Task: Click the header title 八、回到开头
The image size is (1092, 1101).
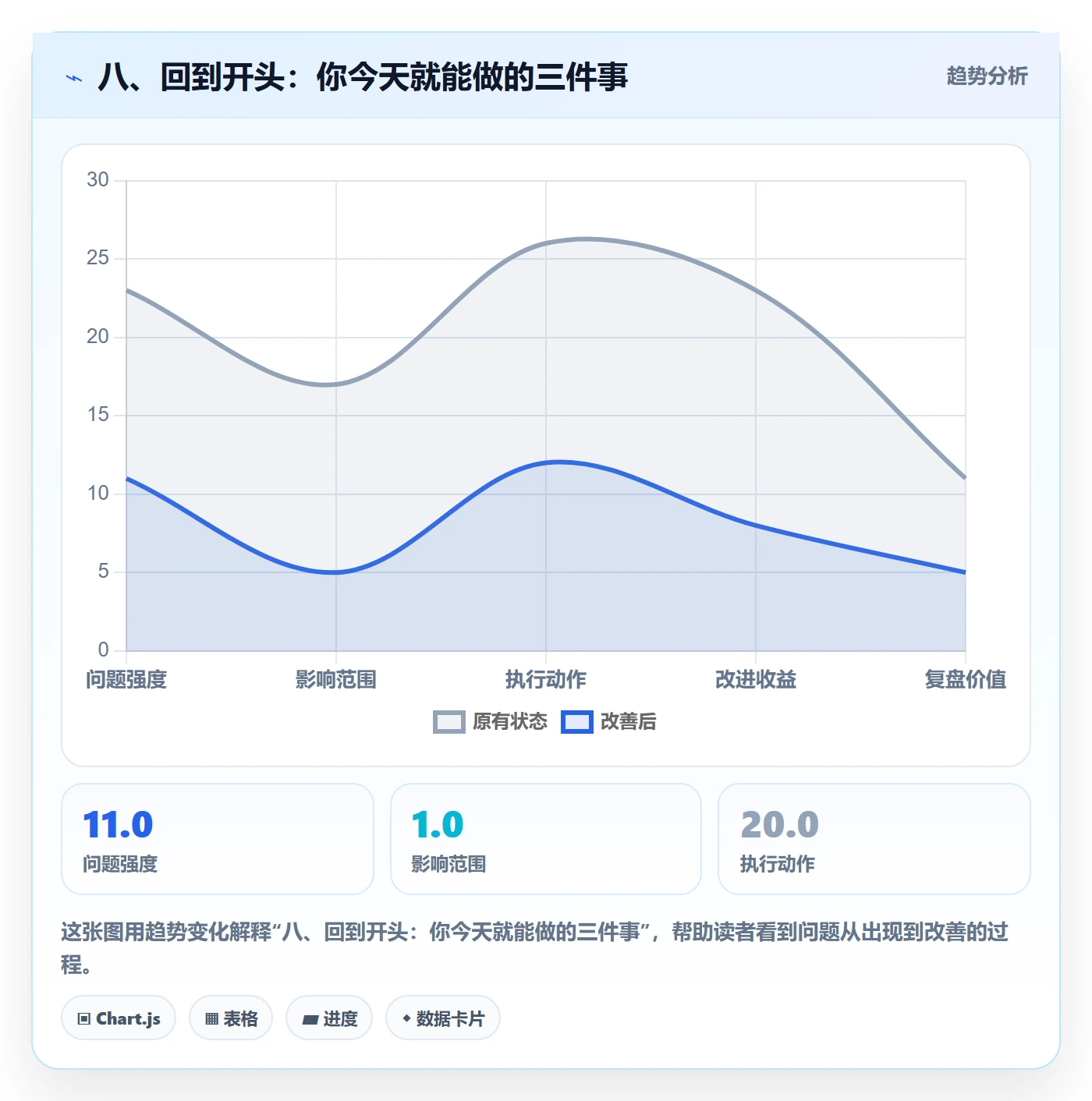Action: [x=363, y=77]
